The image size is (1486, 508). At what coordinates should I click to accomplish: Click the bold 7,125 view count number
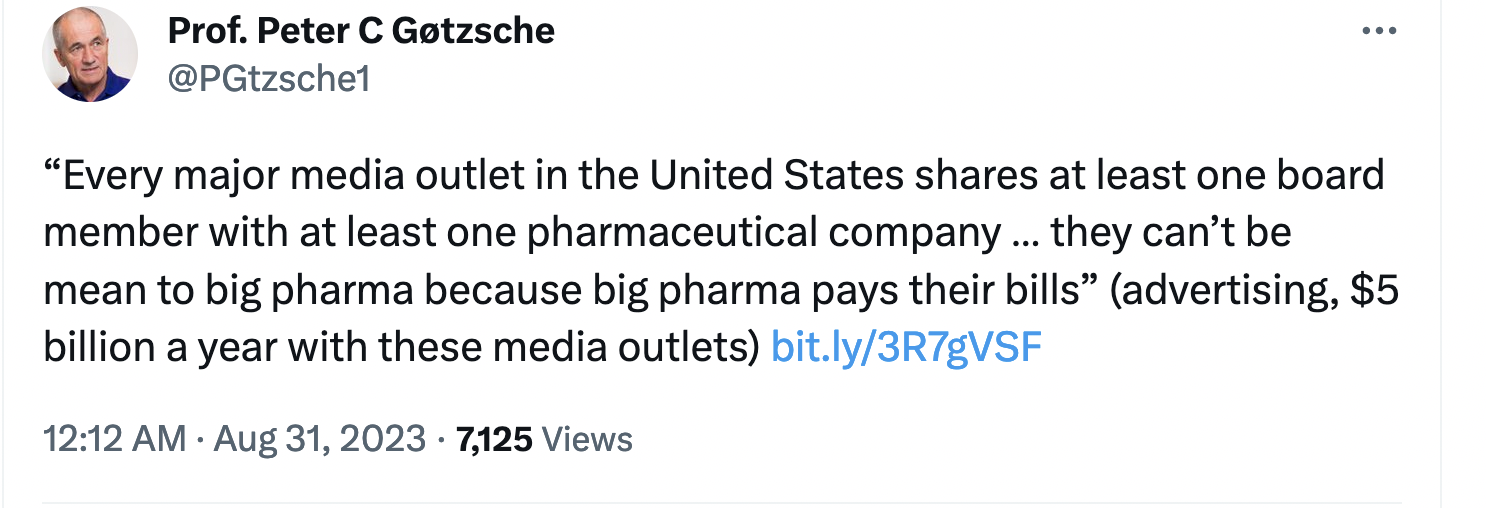[494, 439]
